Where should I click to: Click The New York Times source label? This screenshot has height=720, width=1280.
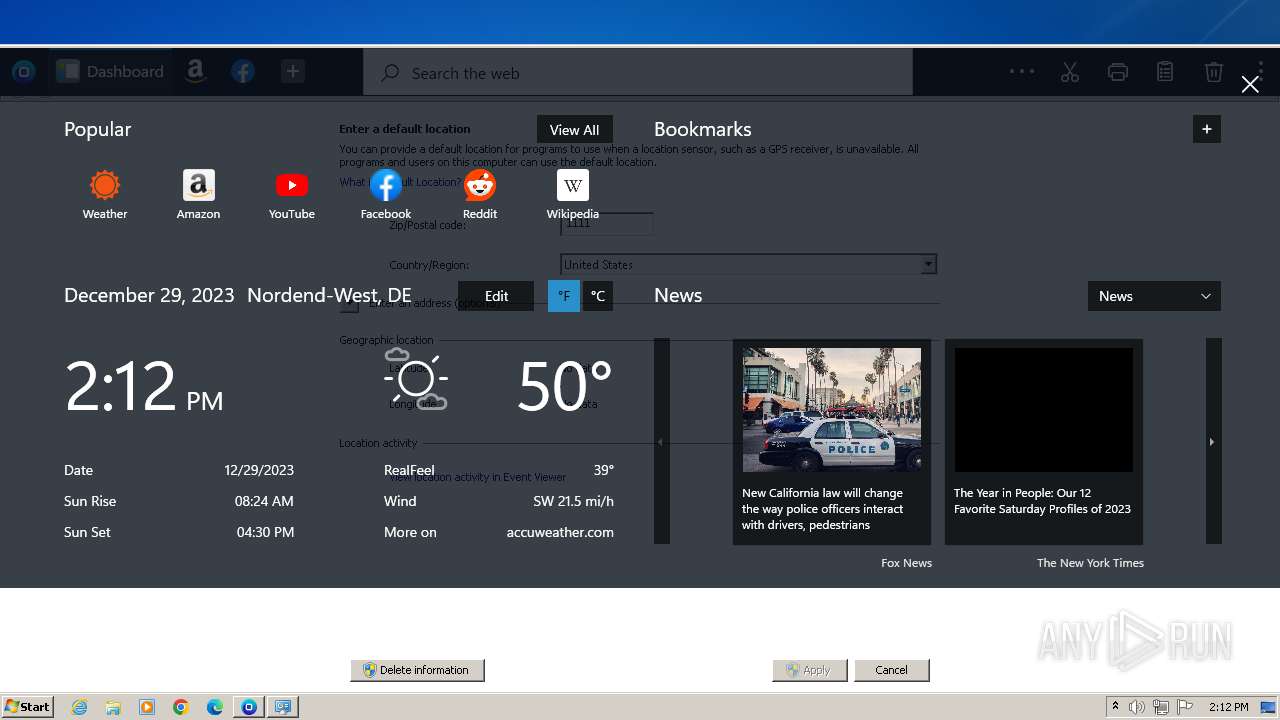(x=1090, y=563)
